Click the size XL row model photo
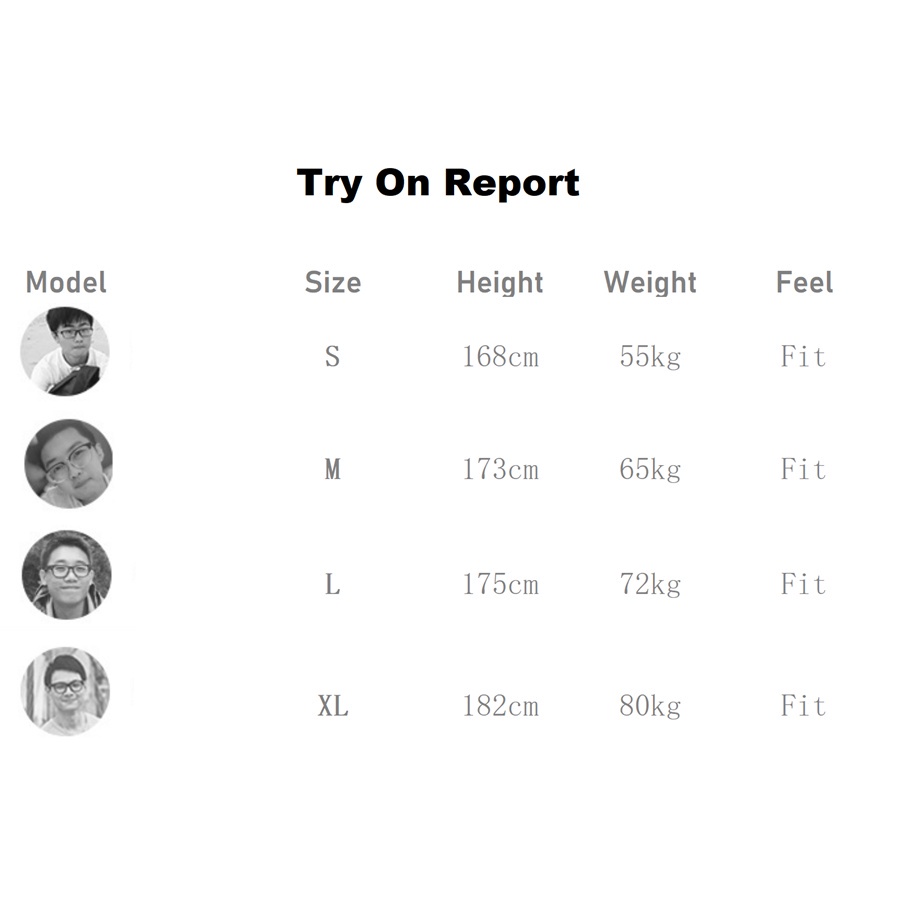 [x=66, y=691]
